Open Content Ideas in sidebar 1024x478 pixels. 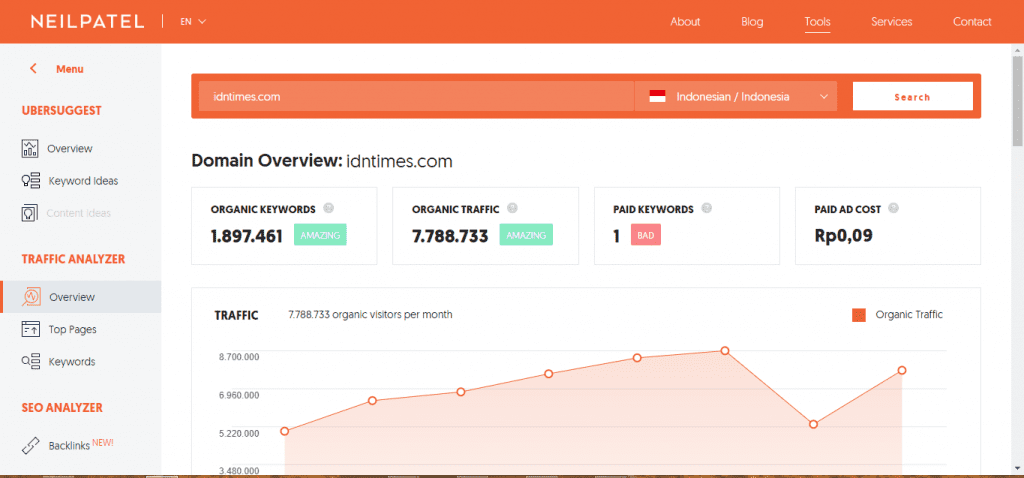[x=78, y=213]
